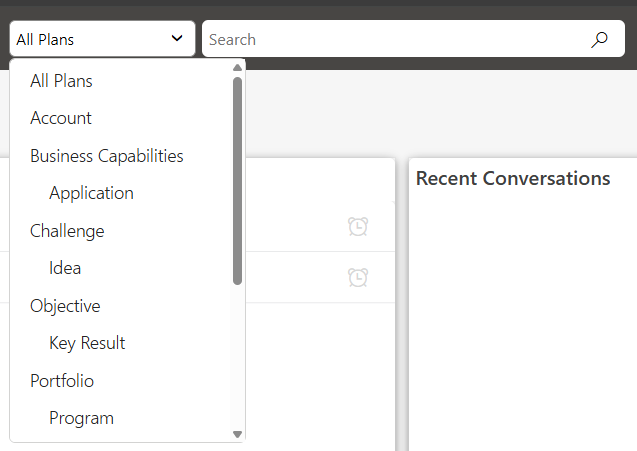Click the lower alarm clock reminder icon
Viewport: 637px width, 451px height.
(358, 277)
